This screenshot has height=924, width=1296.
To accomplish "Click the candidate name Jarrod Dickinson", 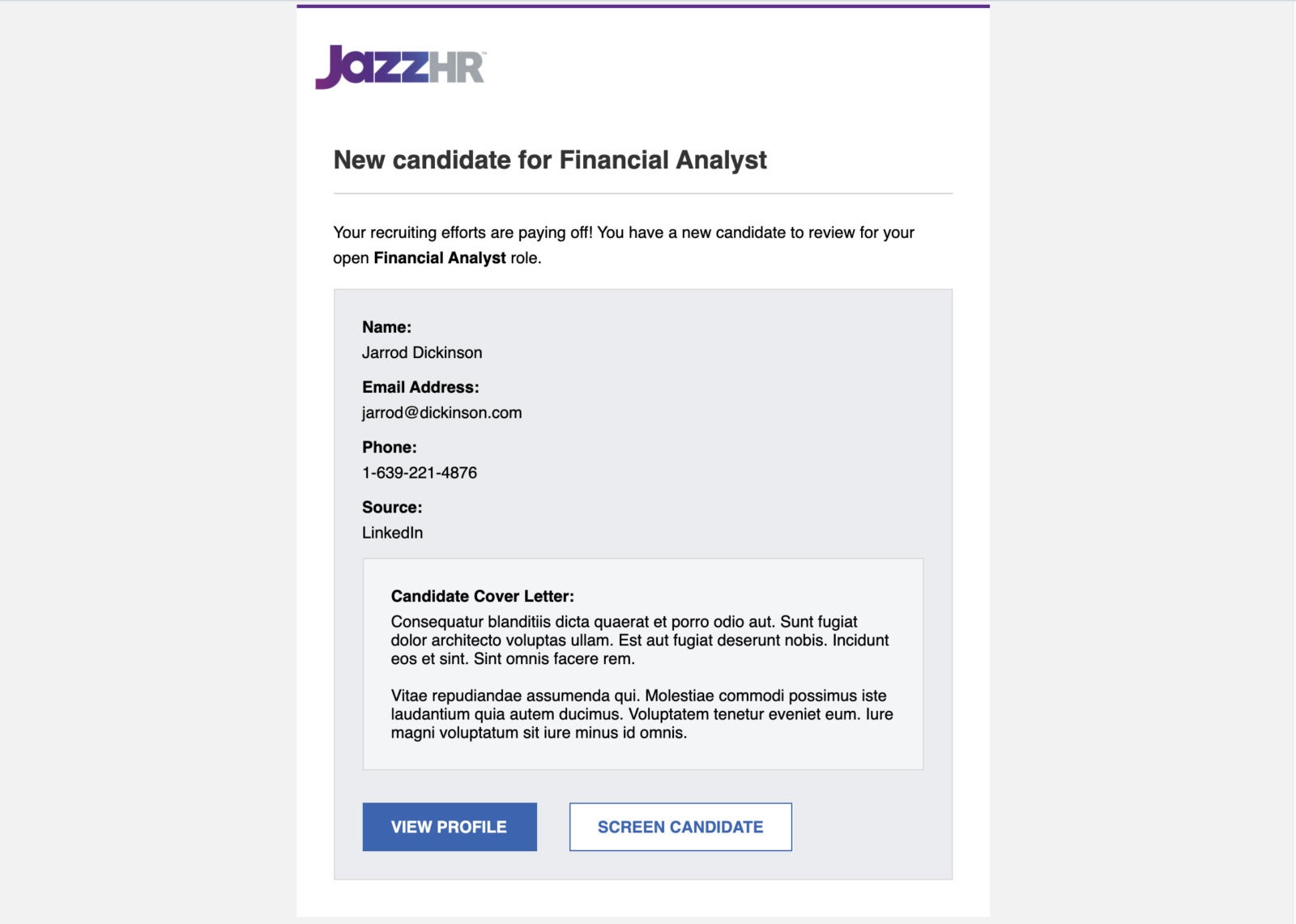I will (x=422, y=352).
